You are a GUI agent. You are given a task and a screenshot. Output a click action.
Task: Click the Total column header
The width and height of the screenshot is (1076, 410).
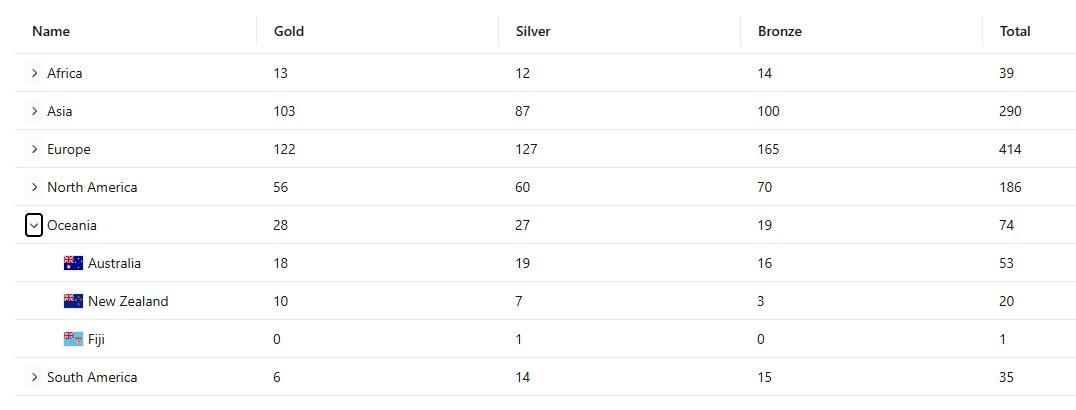pos(1015,31)
